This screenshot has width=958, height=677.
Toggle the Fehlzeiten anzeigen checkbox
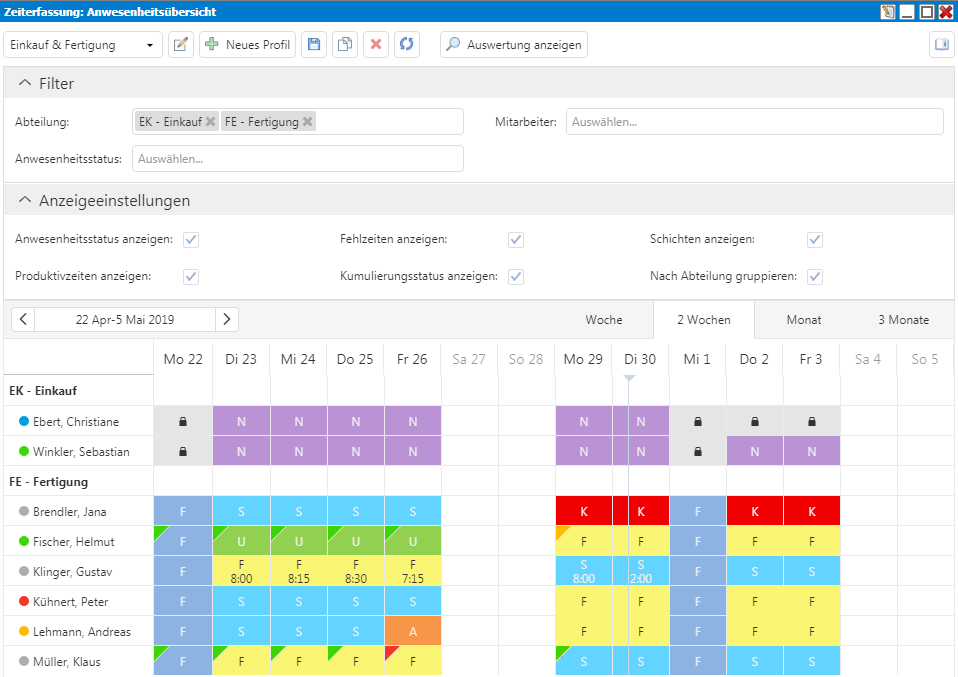[516, 240]
